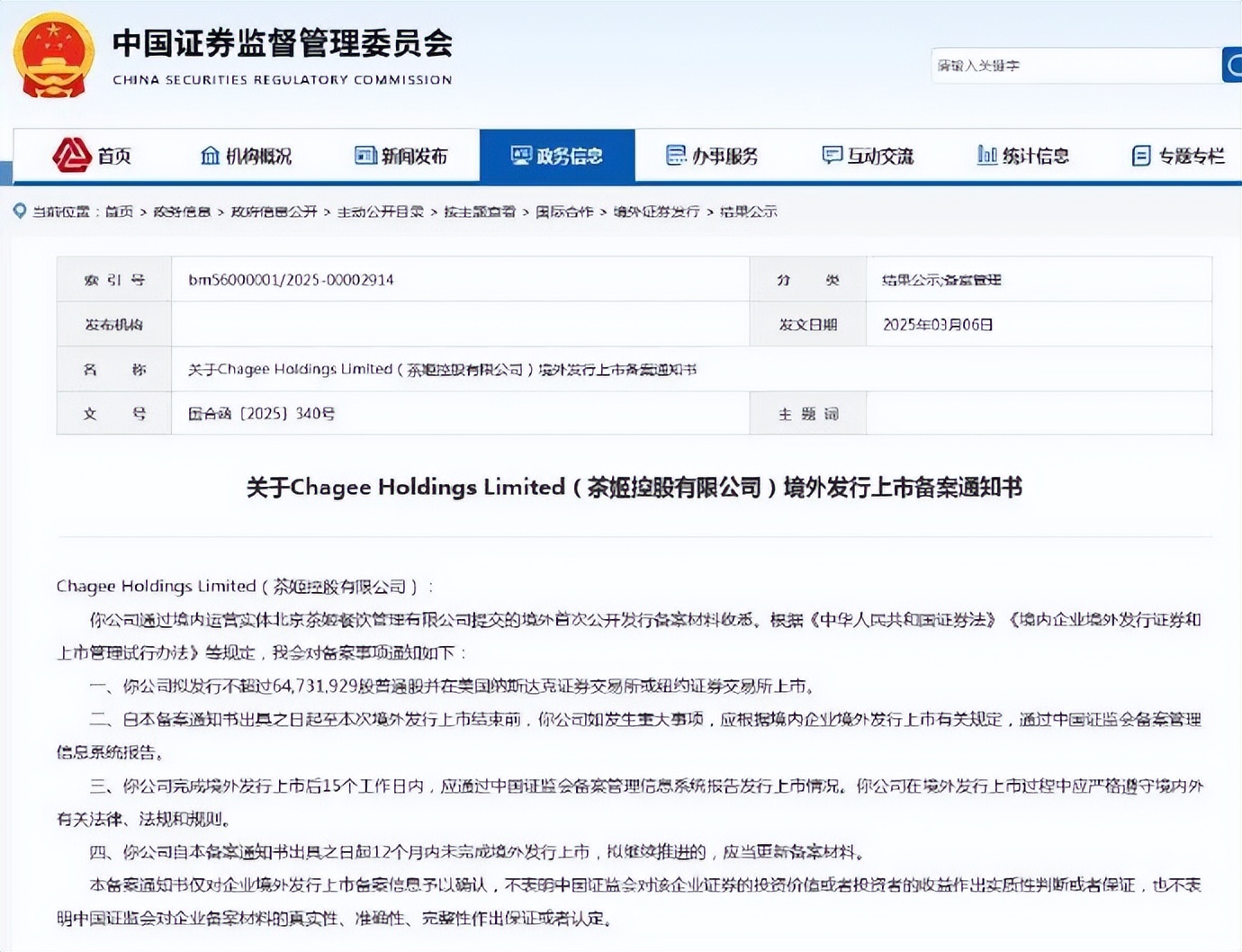
Task: Click the document icon beside 办事服务
Action: pos(676,156)
